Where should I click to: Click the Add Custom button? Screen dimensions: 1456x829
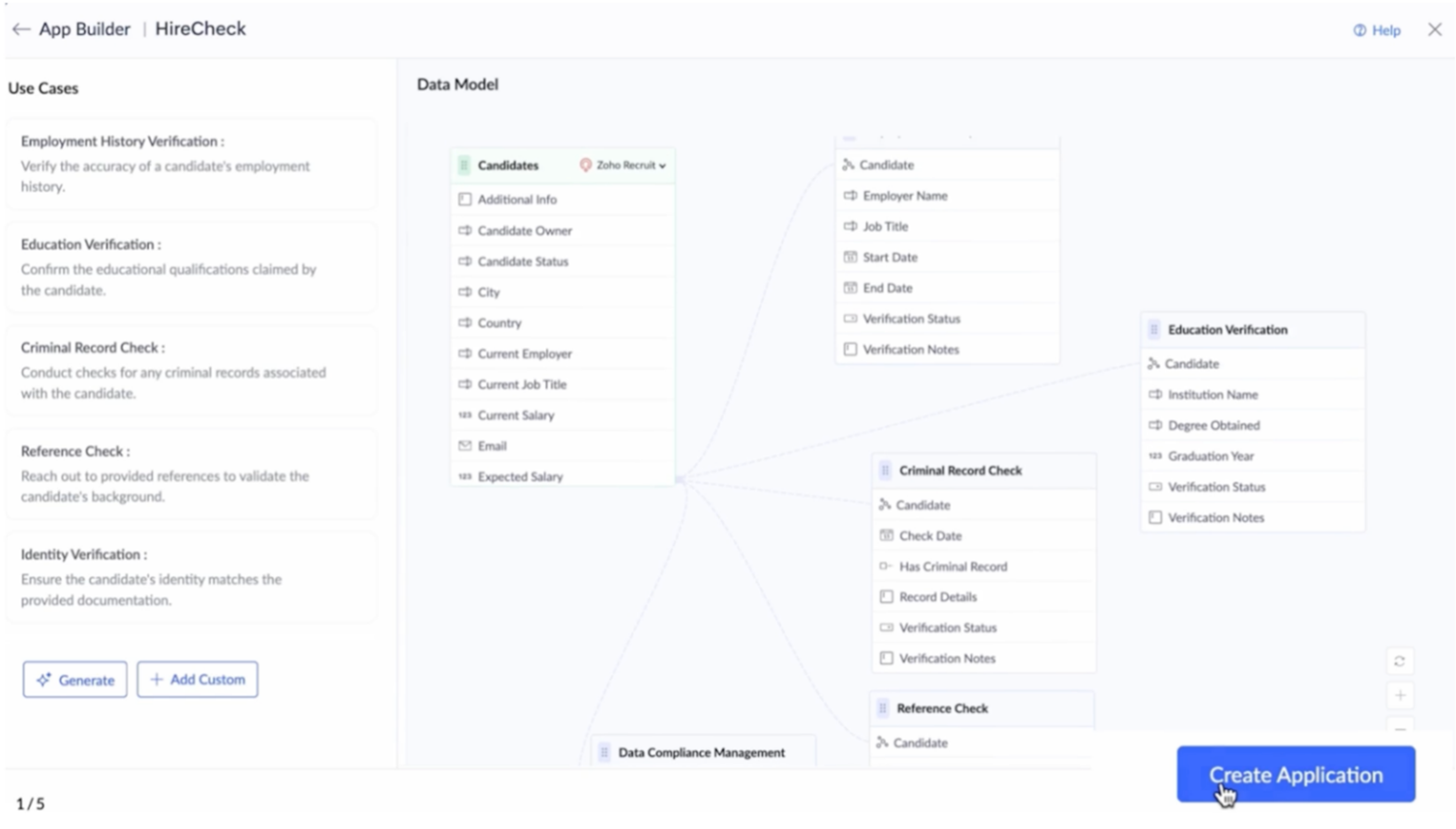tap(197, 679)
